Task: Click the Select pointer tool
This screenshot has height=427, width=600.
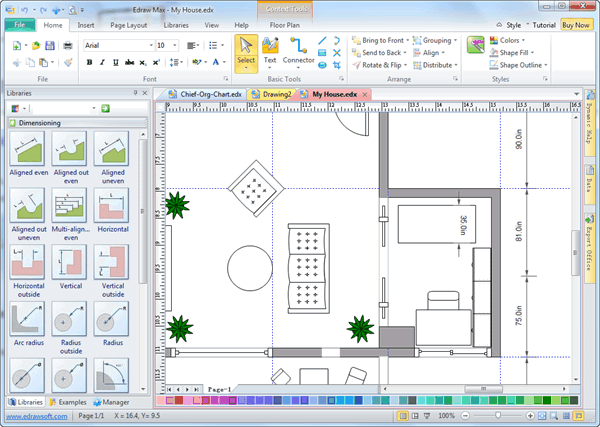Action: point(245,50)
